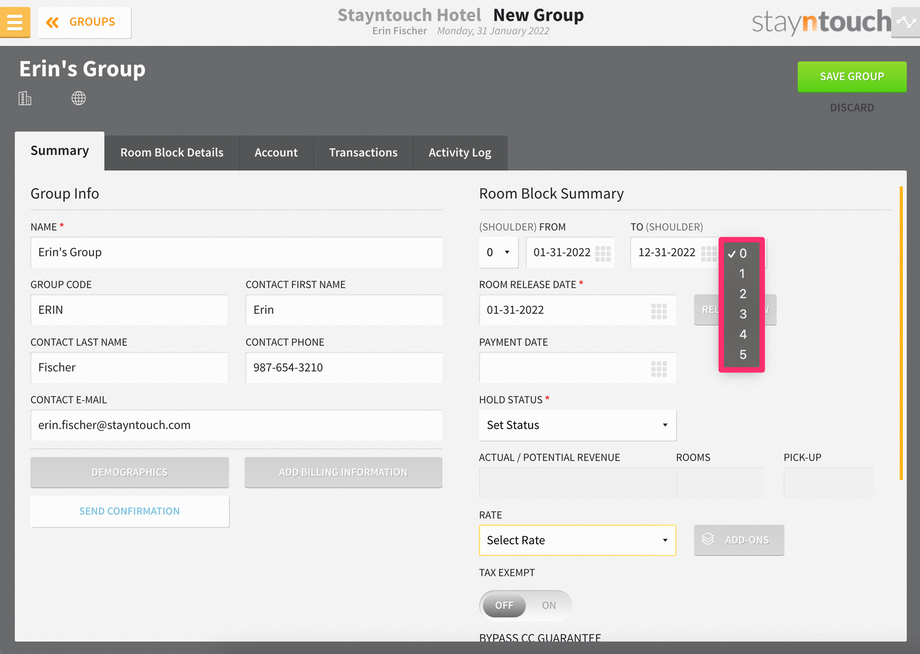
Task: Click the Rooms value box
Action: pos(721,482)
